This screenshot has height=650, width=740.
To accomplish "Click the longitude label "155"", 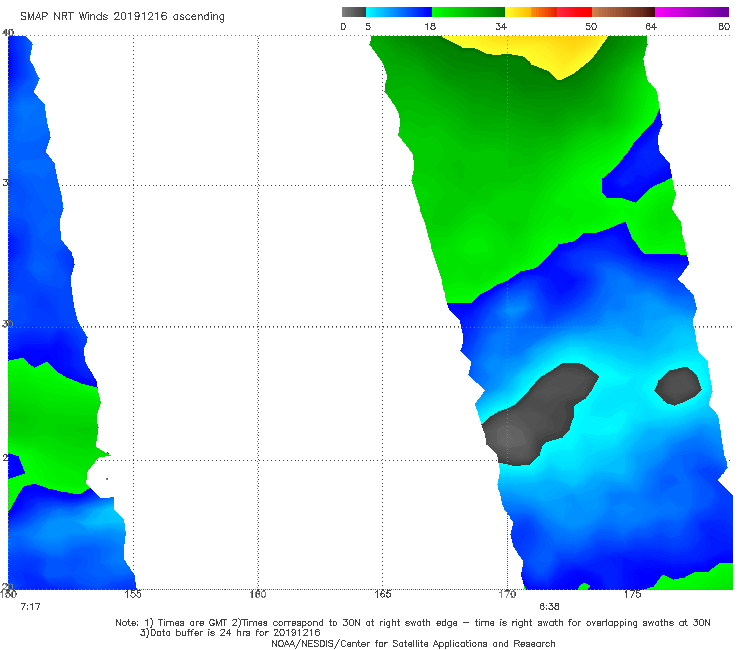I will (133, 594).
